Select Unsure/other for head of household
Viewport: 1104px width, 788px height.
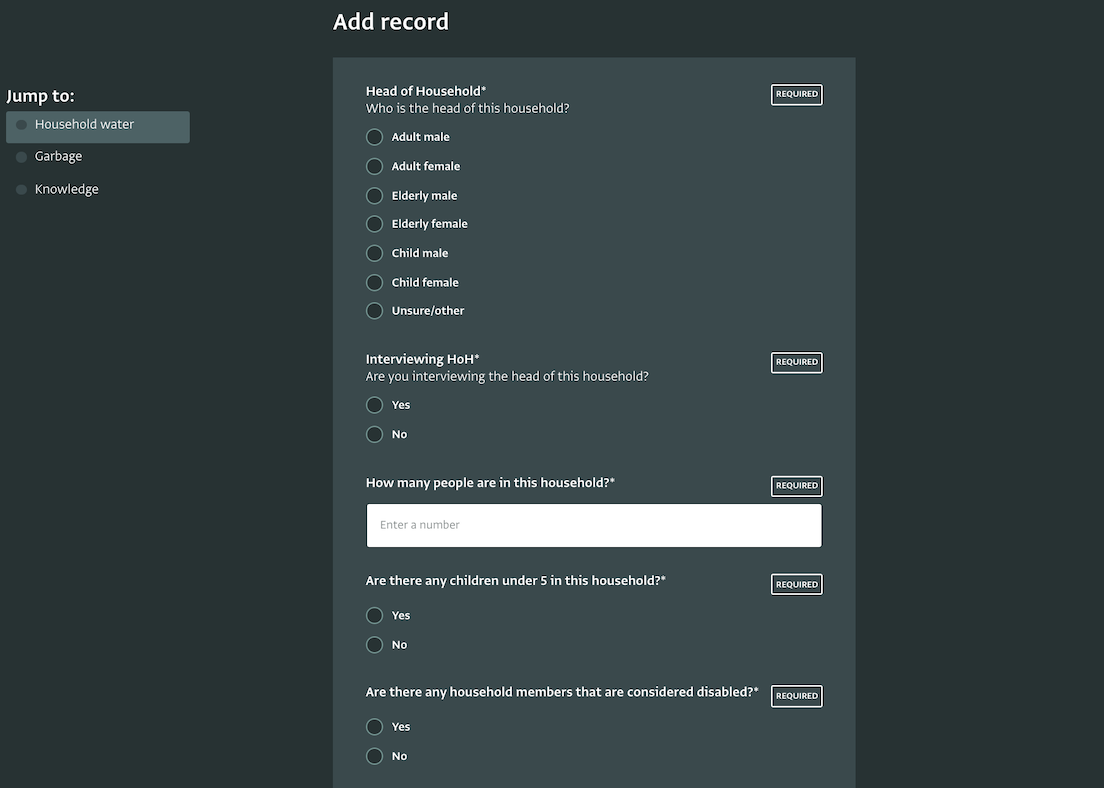pos(375,311)
